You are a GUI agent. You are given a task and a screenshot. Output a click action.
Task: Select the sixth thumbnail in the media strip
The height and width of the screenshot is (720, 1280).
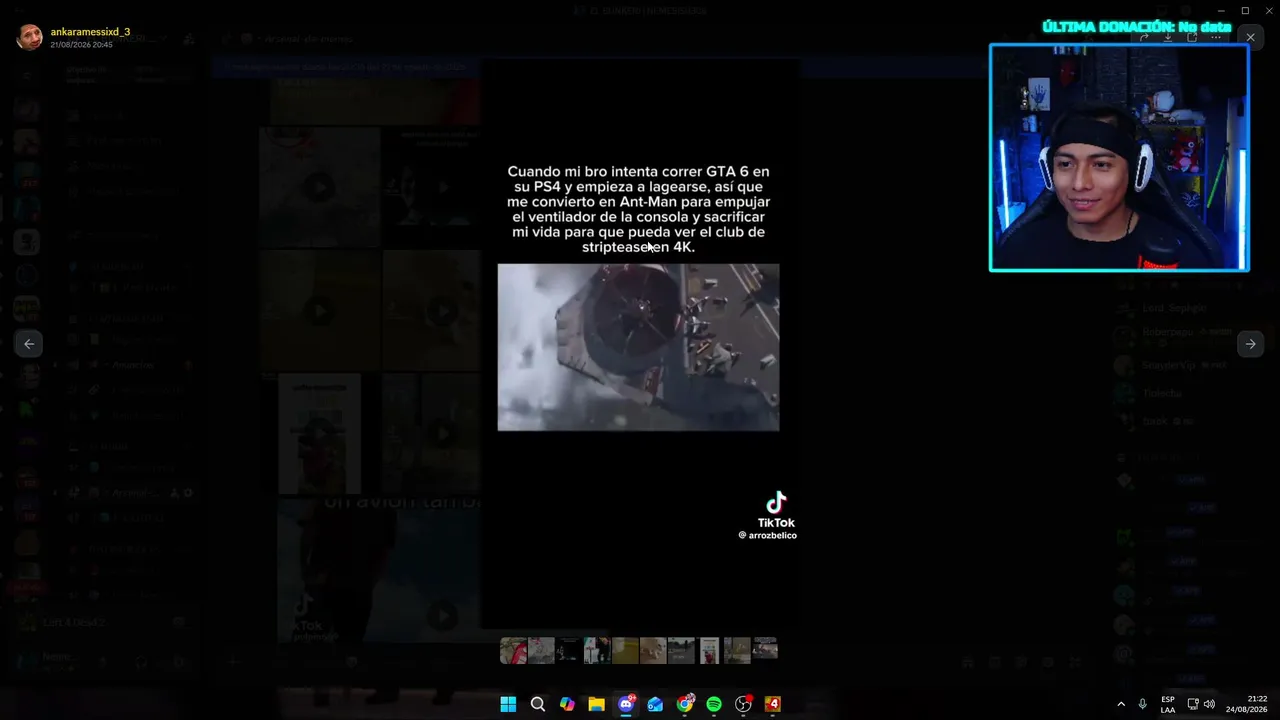coord(653,650)
